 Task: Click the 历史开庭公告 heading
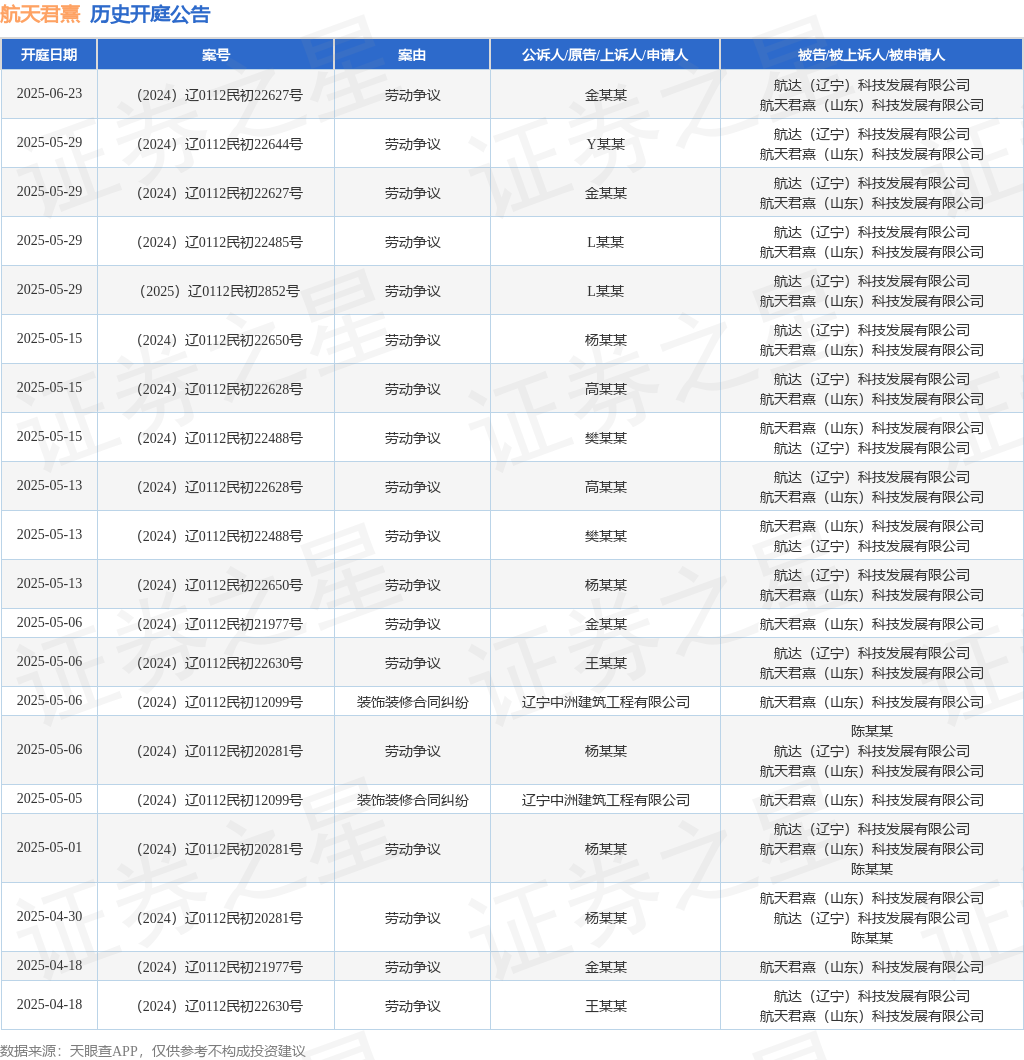[x=150, y=14]
